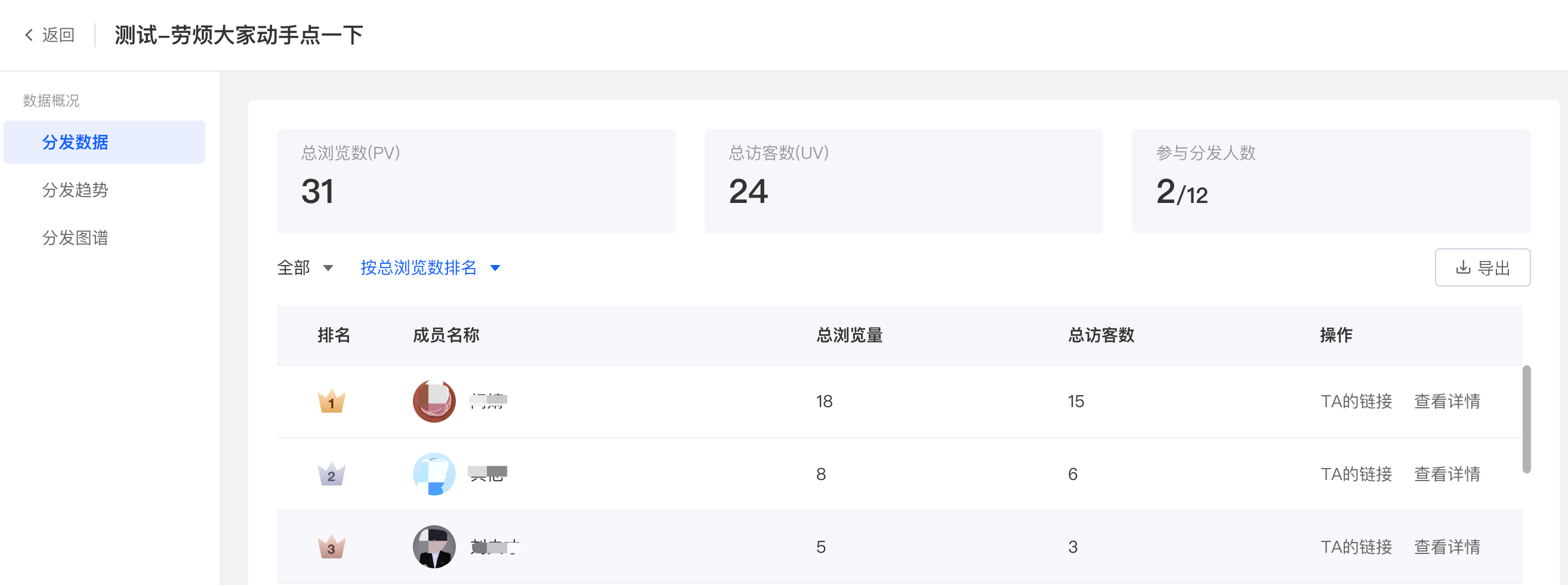Click the 总浏览数(PV) stat card

[x=476, y=181]
